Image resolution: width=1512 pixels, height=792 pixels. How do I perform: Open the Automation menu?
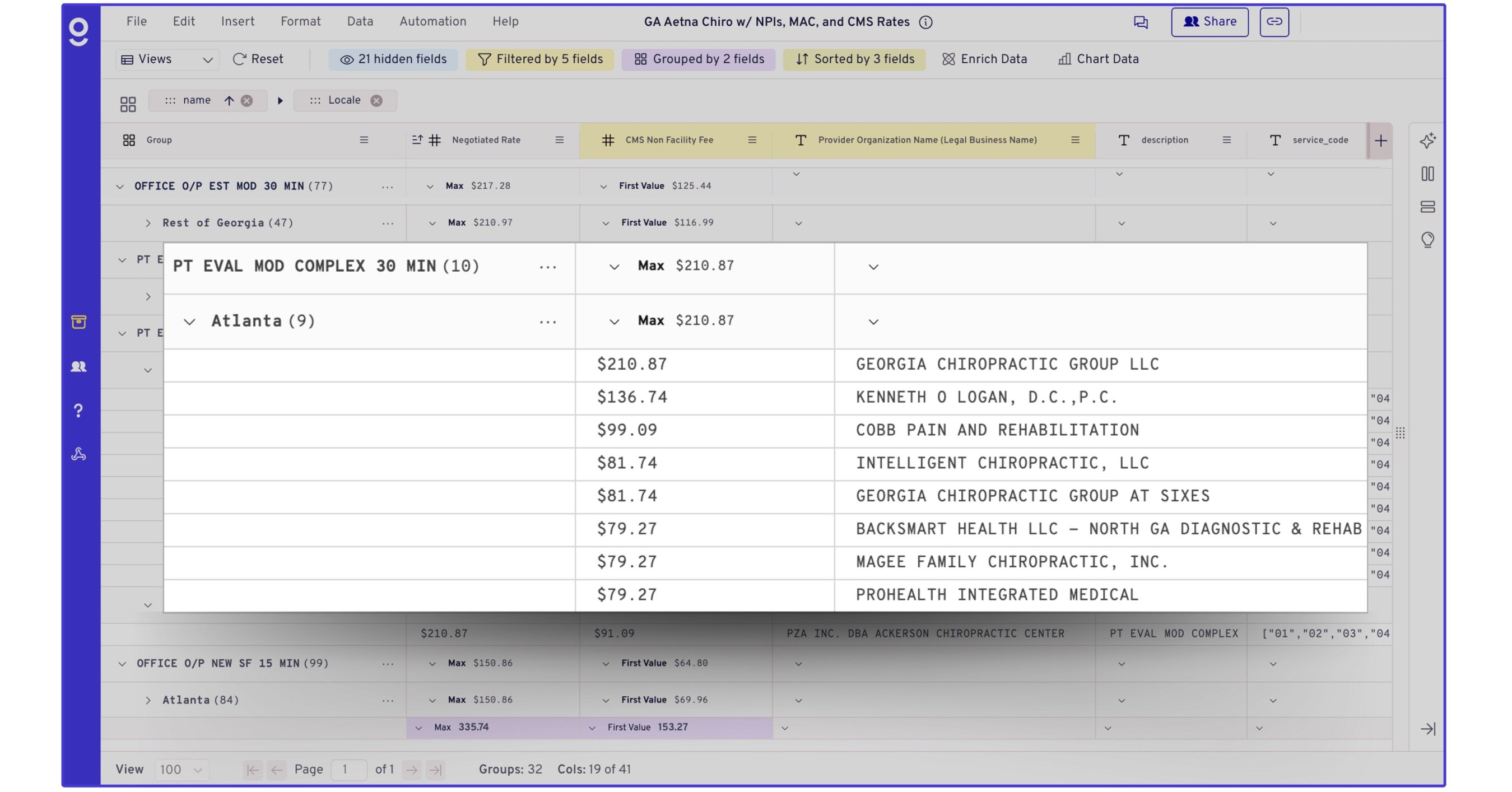pos(432,21)
